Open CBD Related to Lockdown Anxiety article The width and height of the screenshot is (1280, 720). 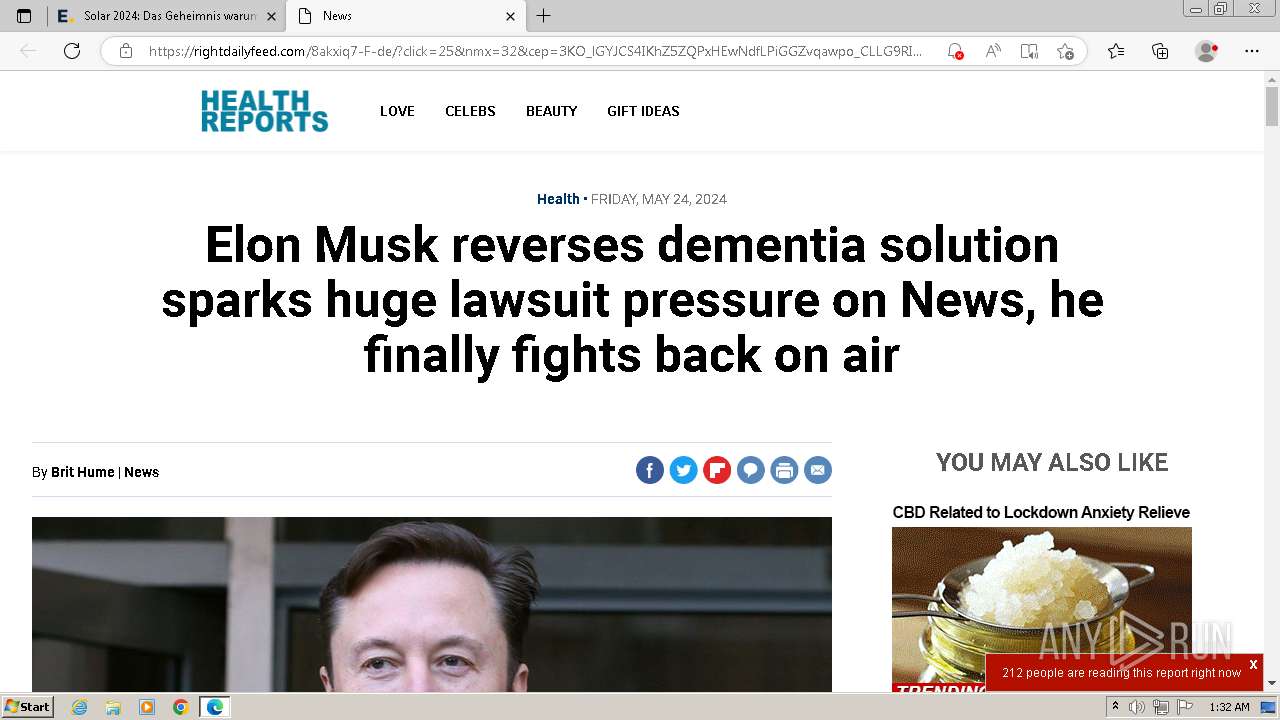pos(1041,512)
